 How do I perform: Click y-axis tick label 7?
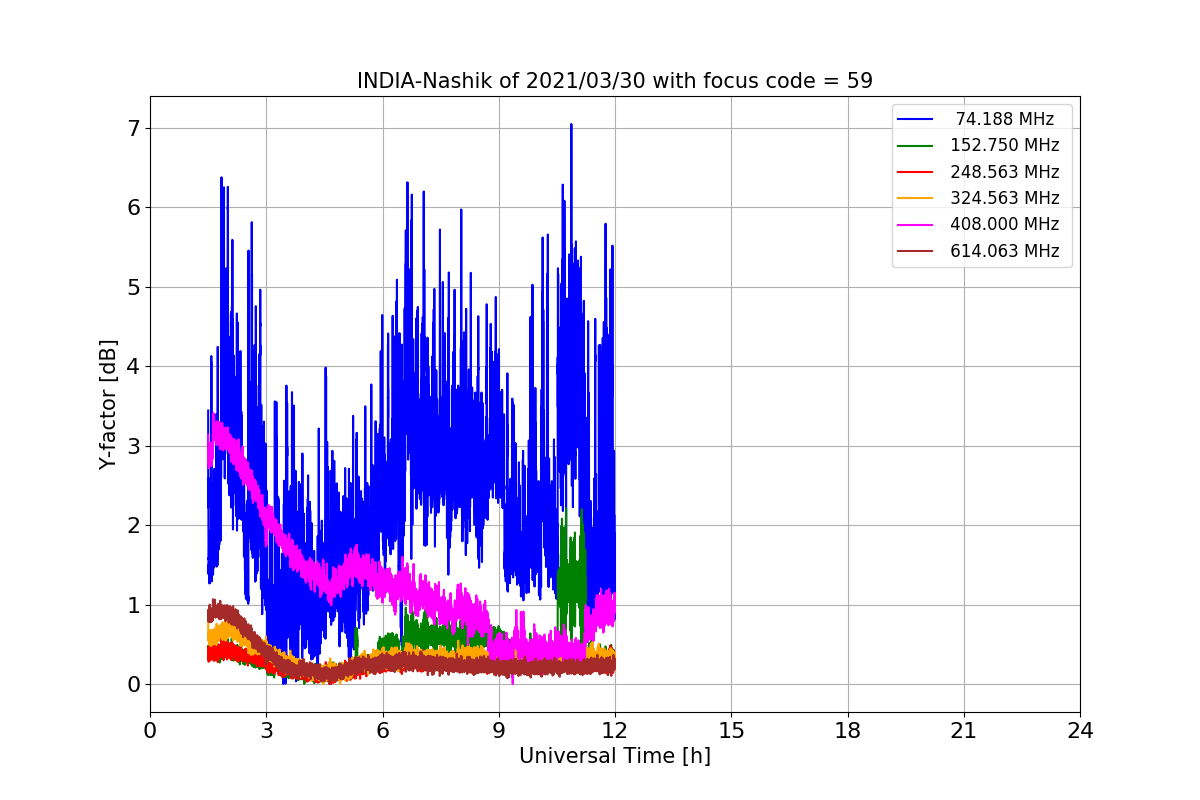click(134, 128)
